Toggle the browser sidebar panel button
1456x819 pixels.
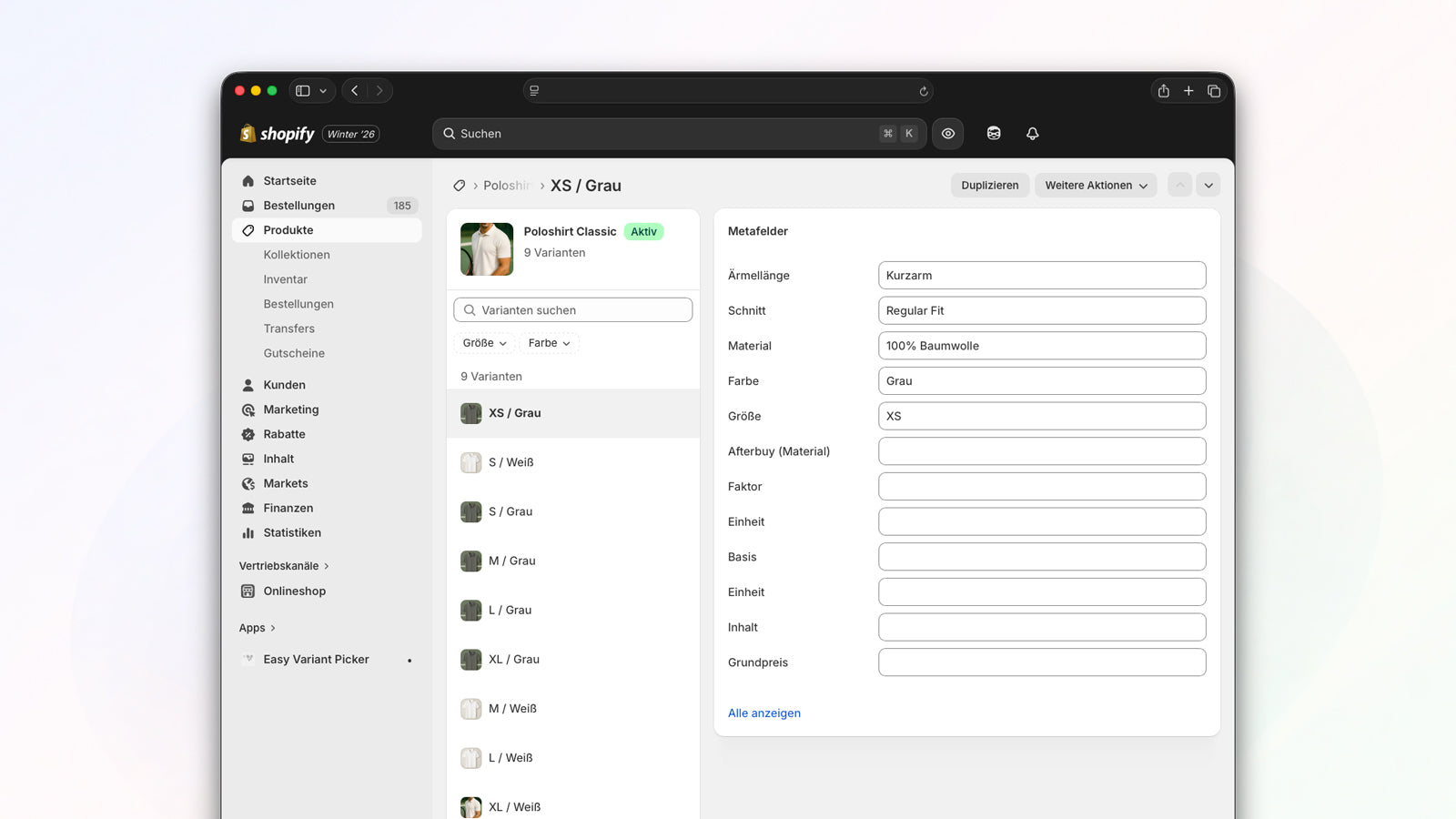[303, 91]
